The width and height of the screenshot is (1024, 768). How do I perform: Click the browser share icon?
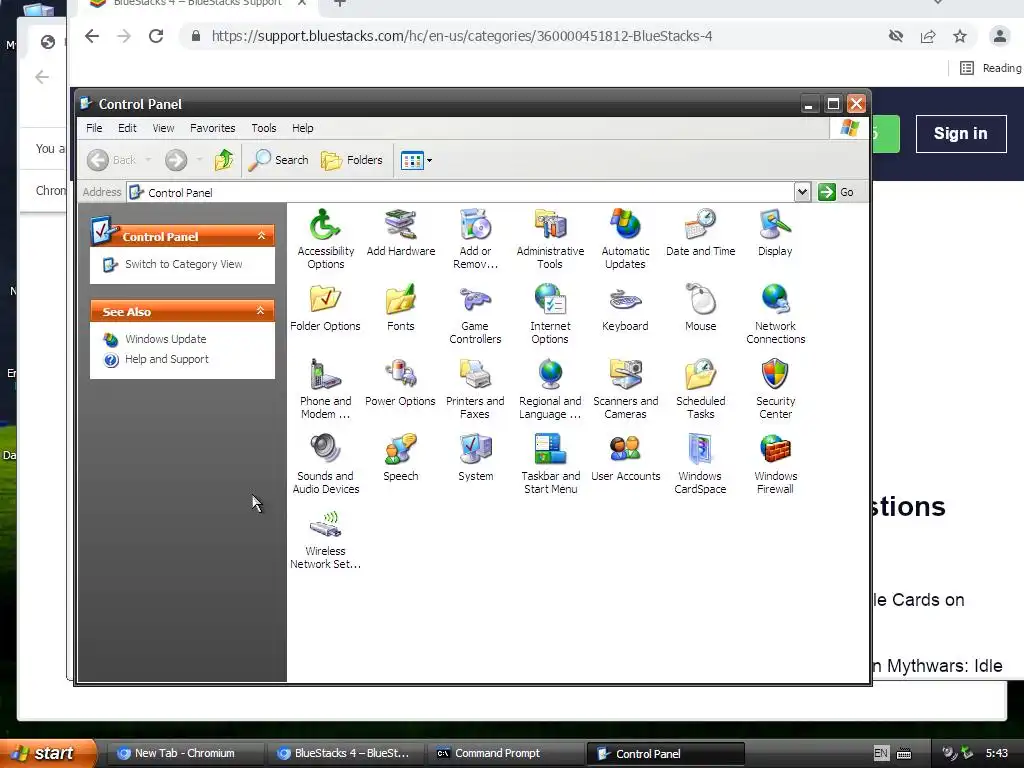[x=928, y=36]
